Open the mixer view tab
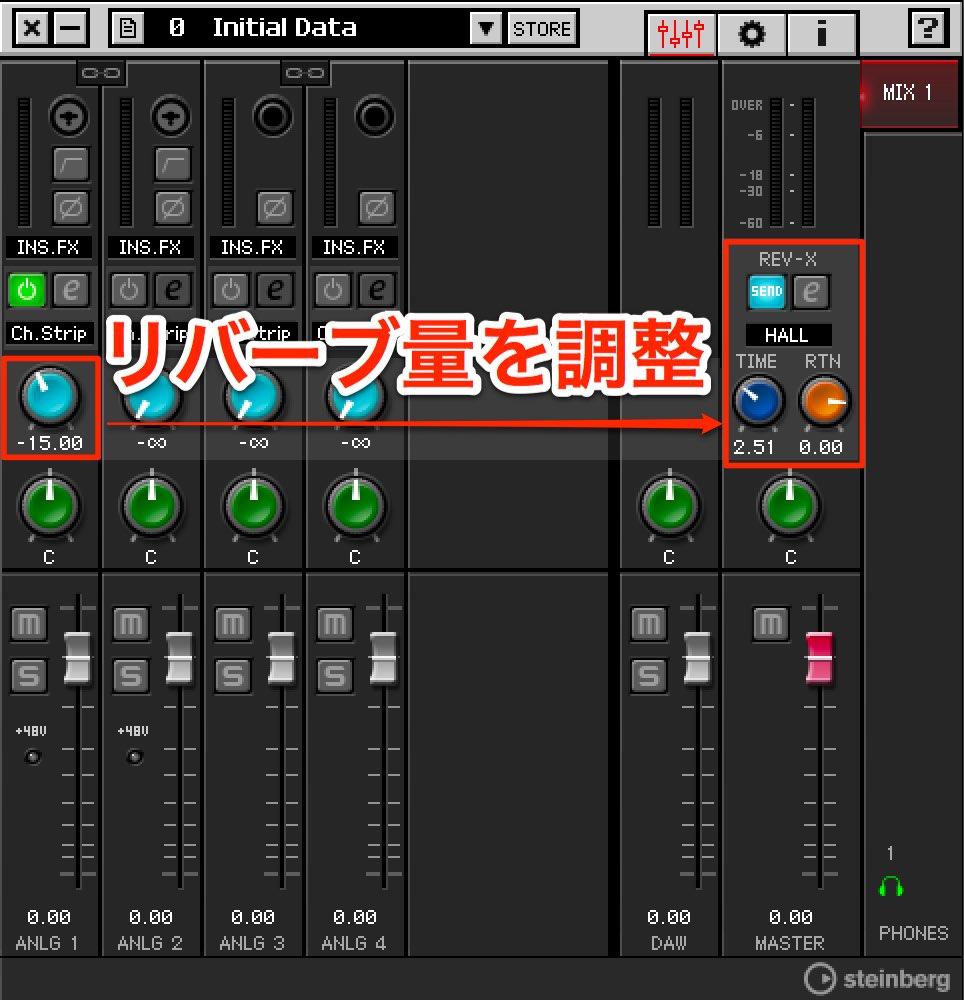 tap(681, 32)
